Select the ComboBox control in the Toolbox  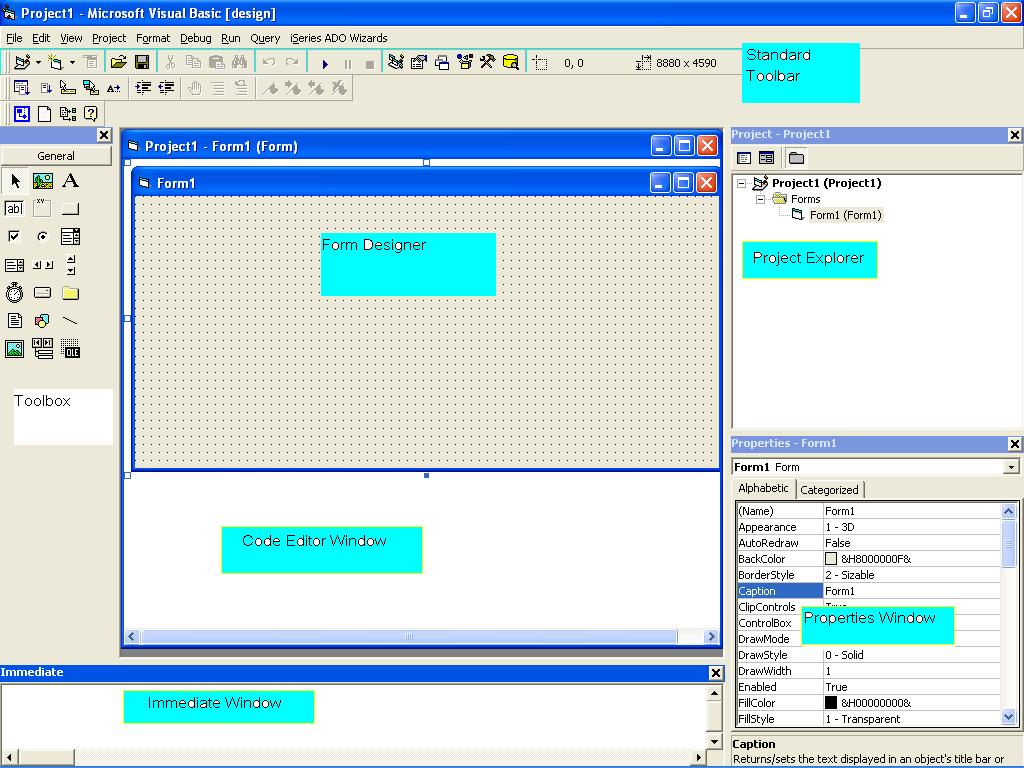pos(71,236)
